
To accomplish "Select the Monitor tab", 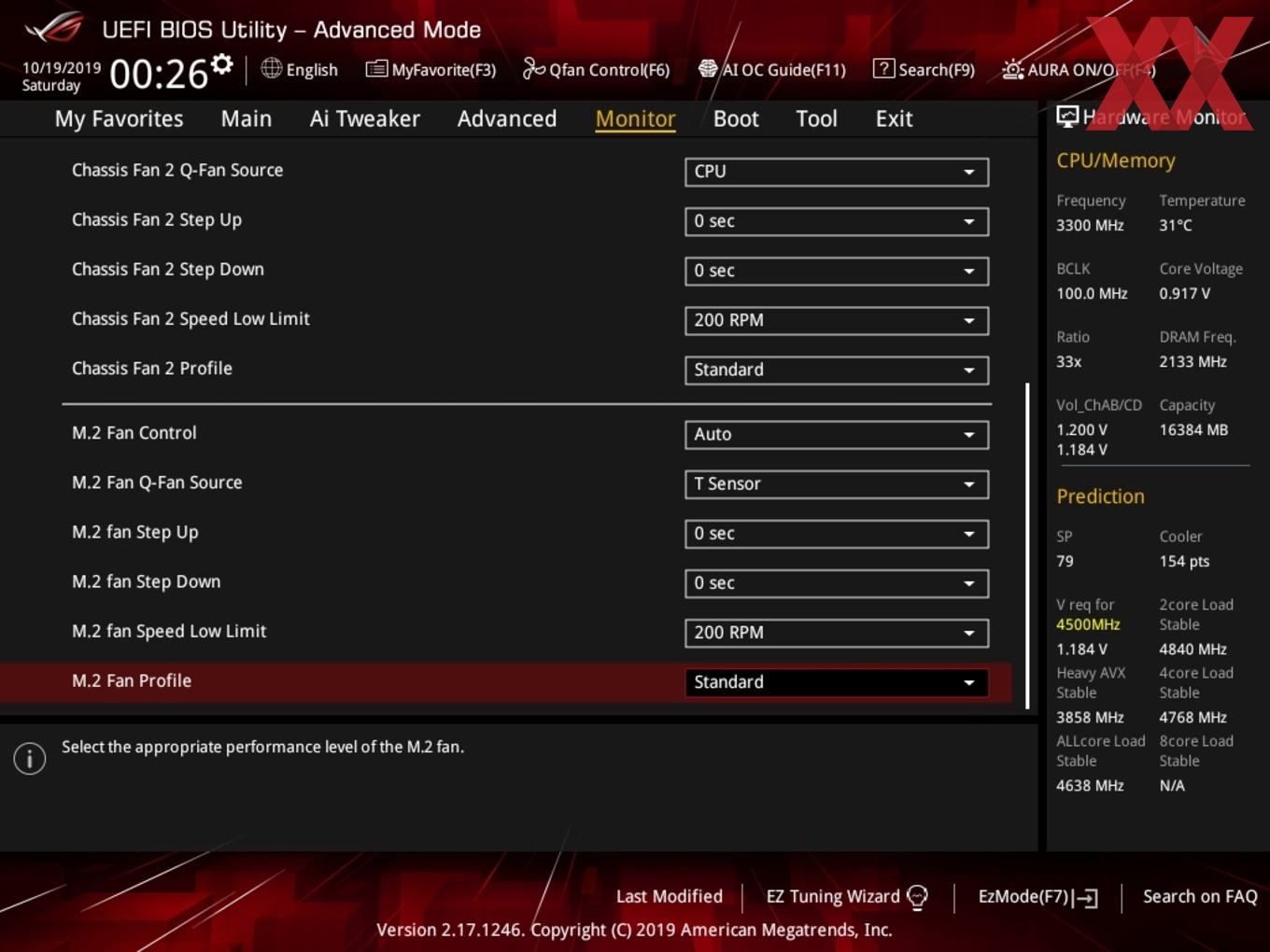I will pos(636,119).
